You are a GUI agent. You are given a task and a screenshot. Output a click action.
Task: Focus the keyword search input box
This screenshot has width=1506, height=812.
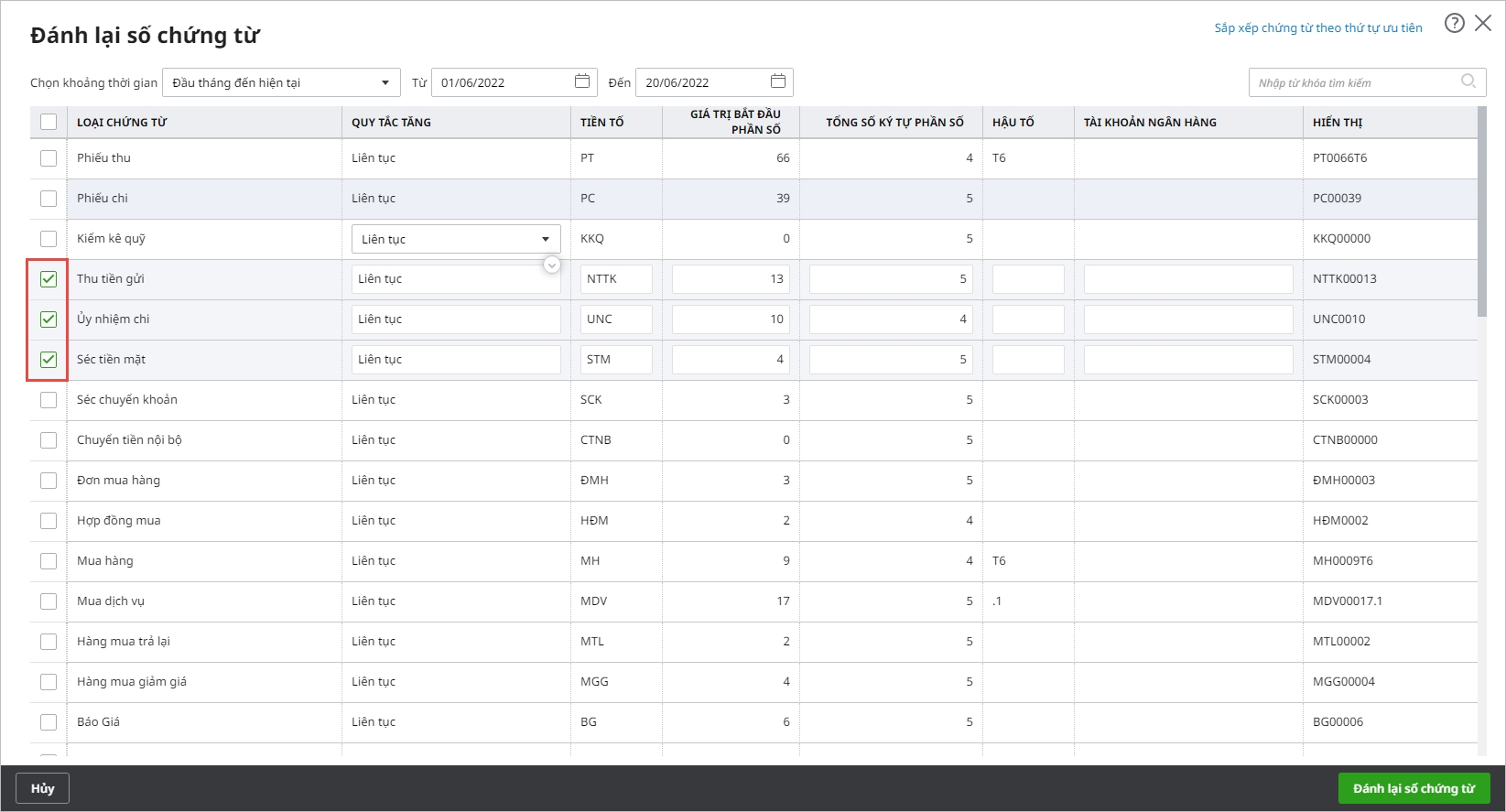(1355, 82)
